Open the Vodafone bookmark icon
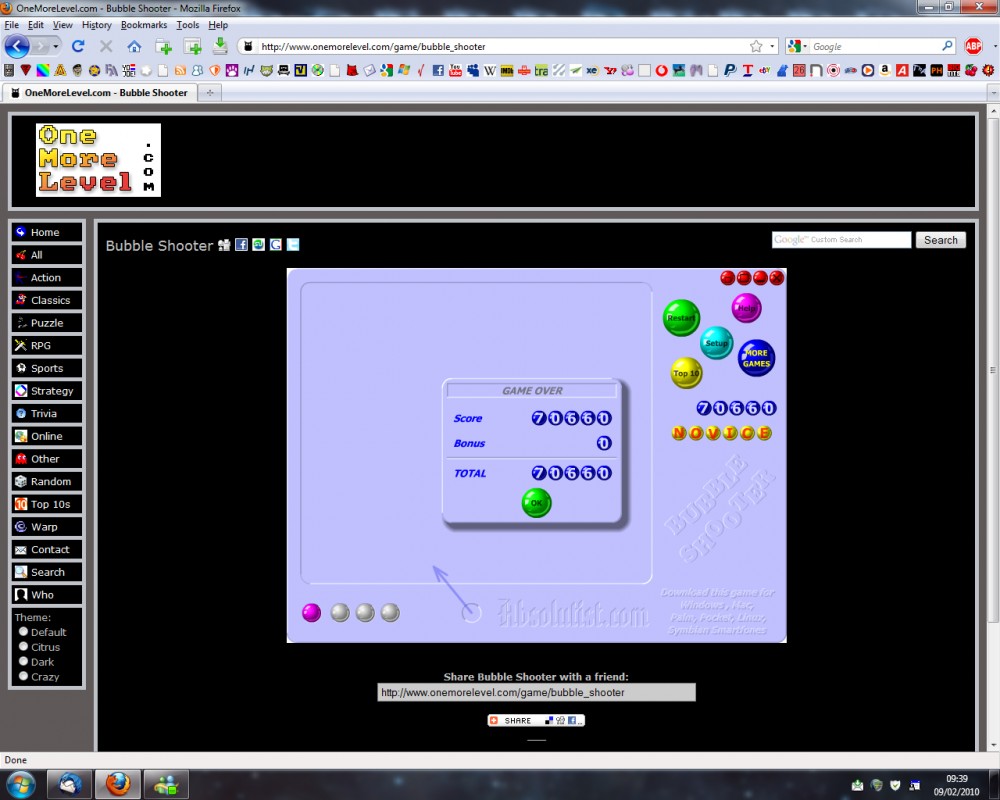This screenshot has height=800, width=1000. [x=661, y=70]
